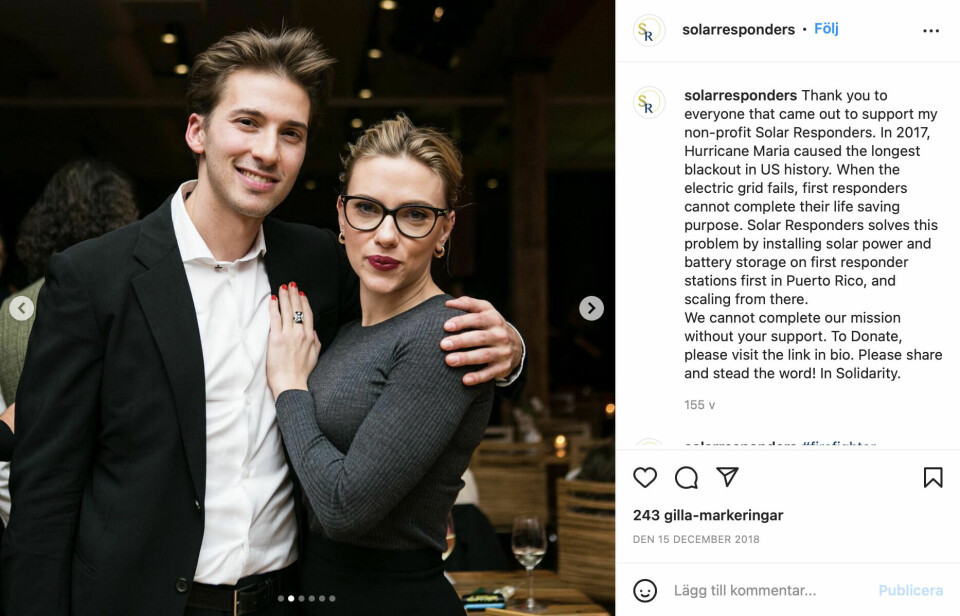
Task: Like the post with the heart icon
Action: click(645, 478)
